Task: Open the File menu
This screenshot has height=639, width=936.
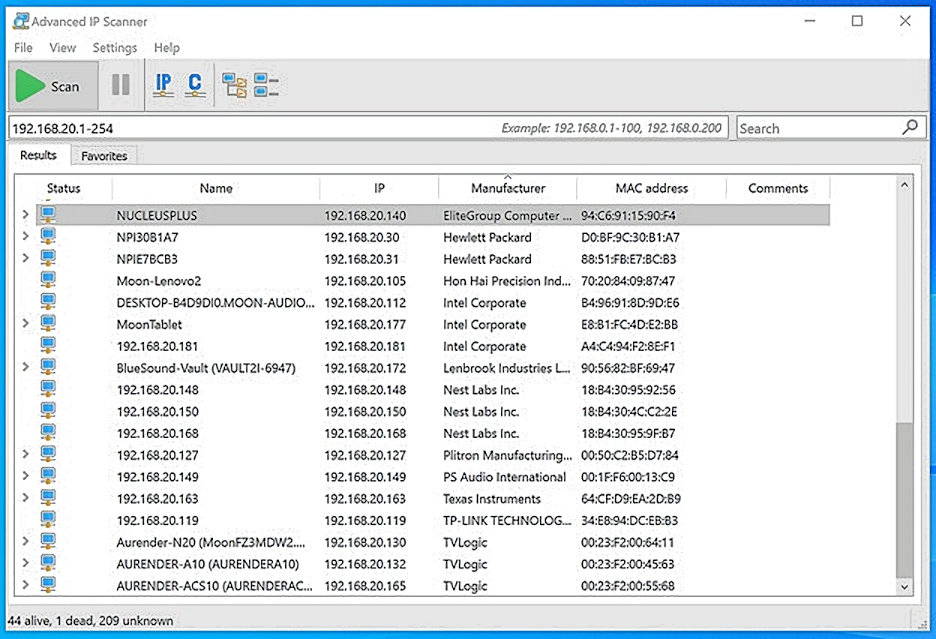Action: coord(23,47)
